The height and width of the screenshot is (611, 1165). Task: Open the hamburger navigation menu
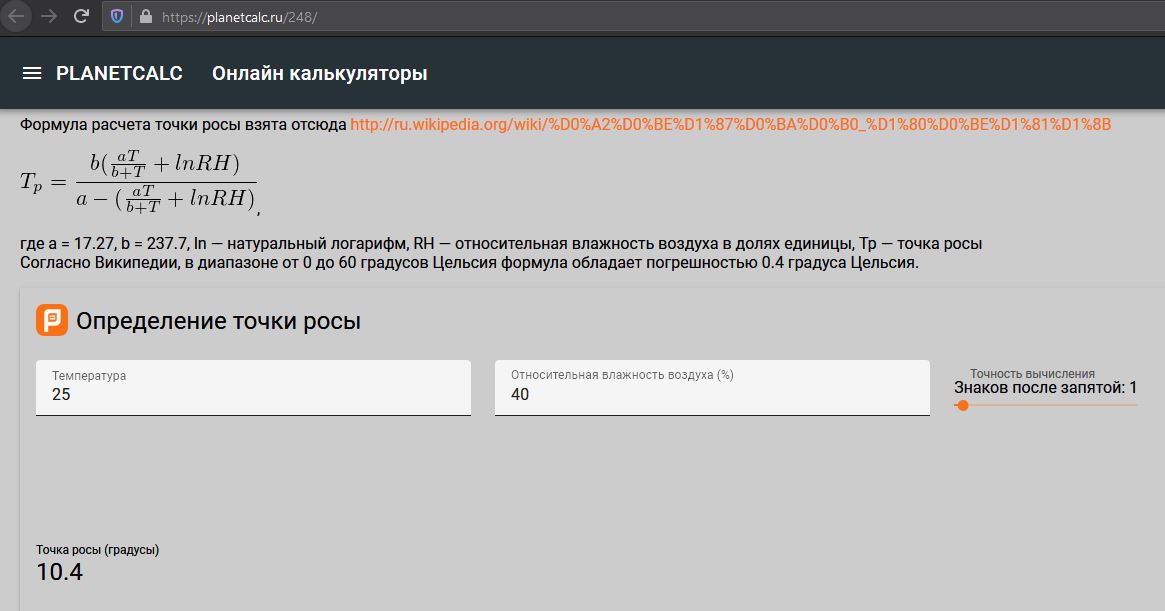coord(32,73)
